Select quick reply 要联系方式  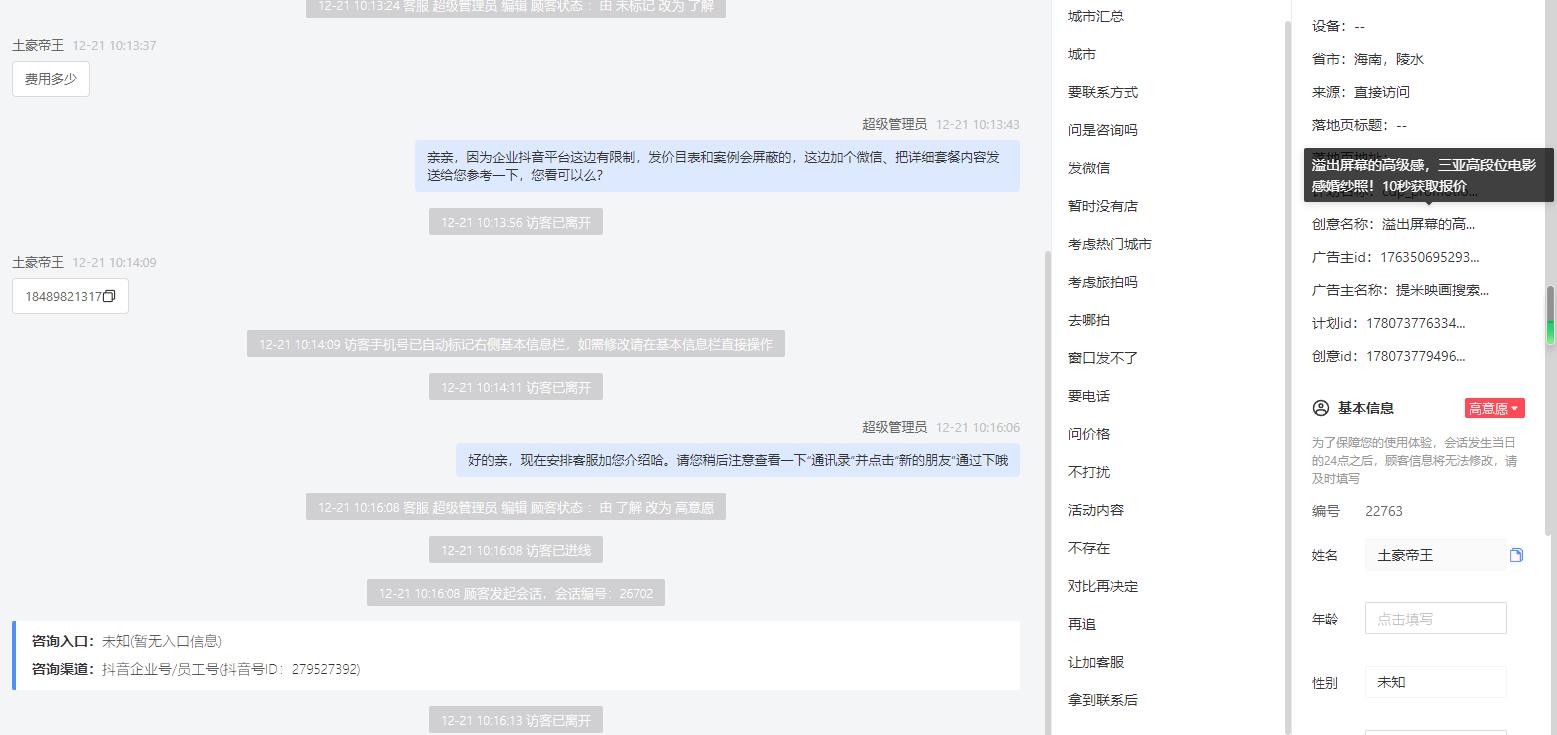click(1103, 92)
